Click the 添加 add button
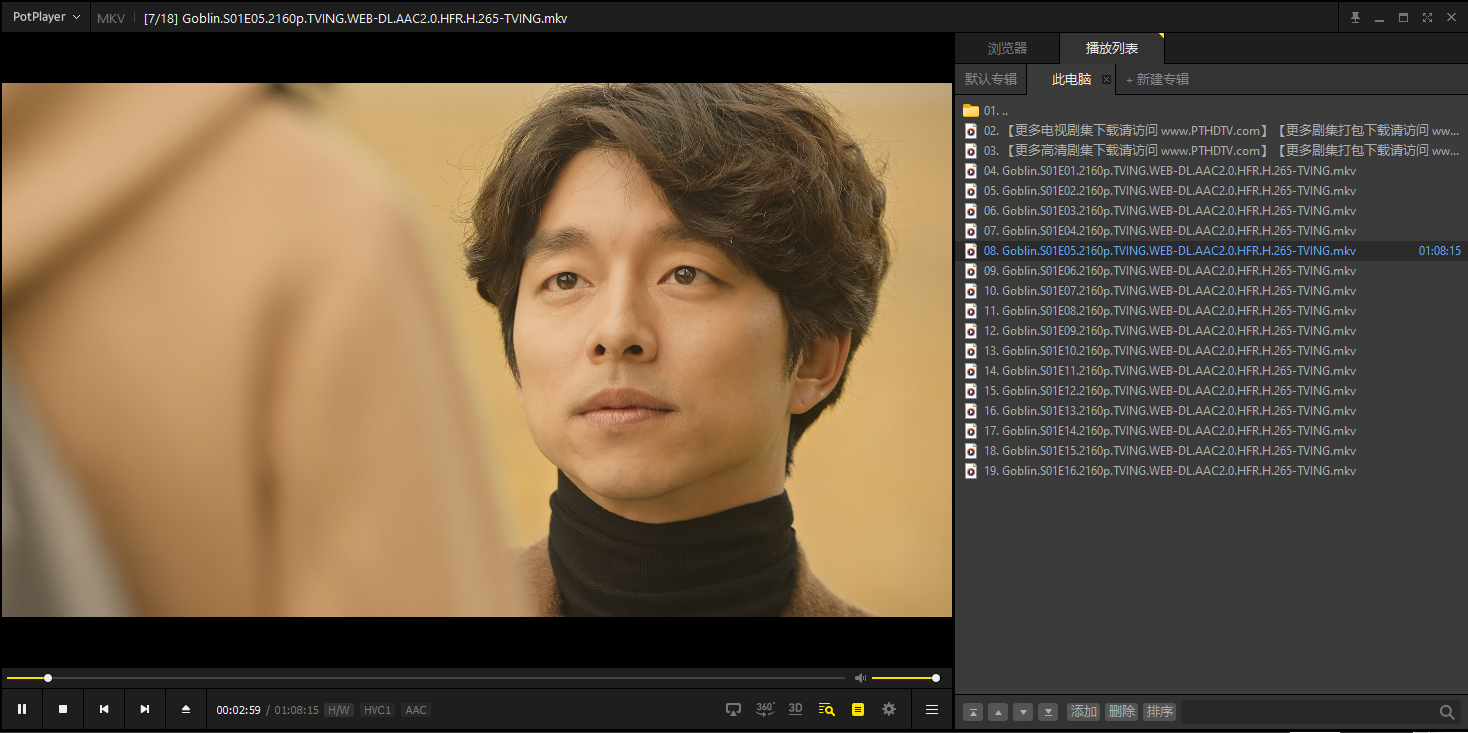This screenshot has height=733, width=1468. click(x=1083, y=712)
